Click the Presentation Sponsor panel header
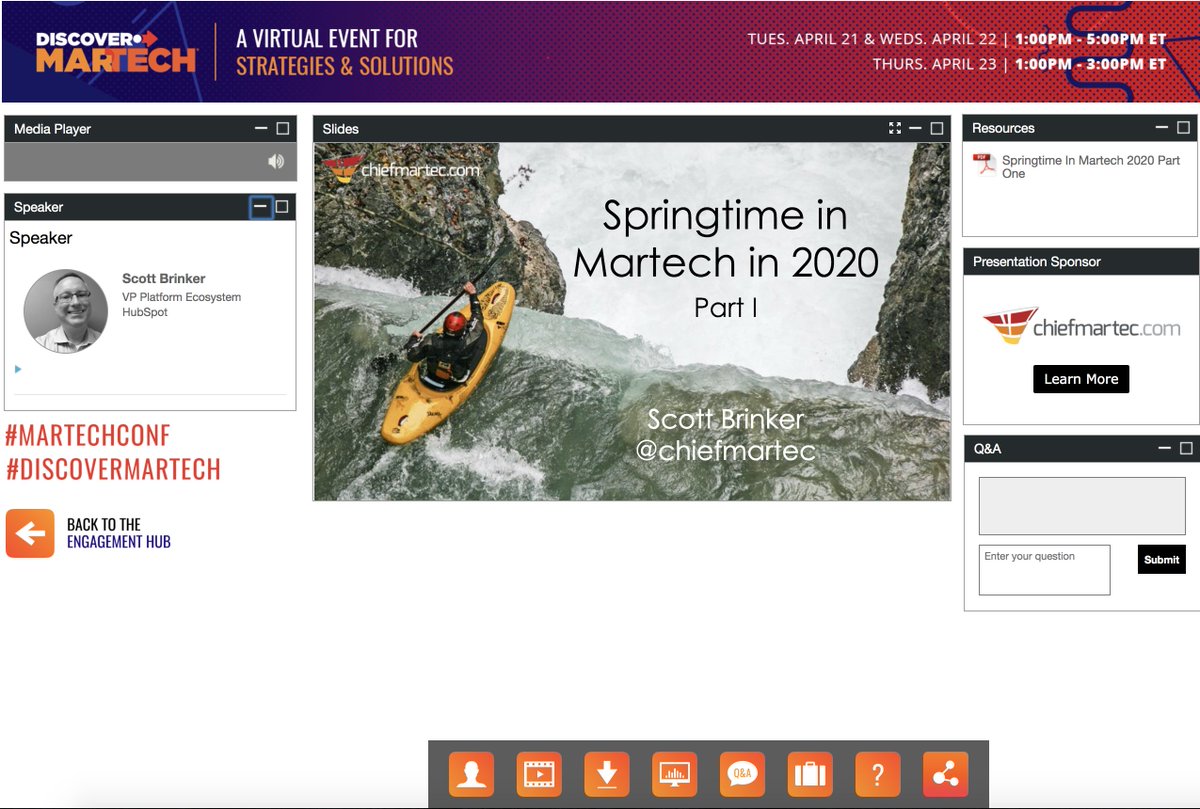 point(1081,262)
